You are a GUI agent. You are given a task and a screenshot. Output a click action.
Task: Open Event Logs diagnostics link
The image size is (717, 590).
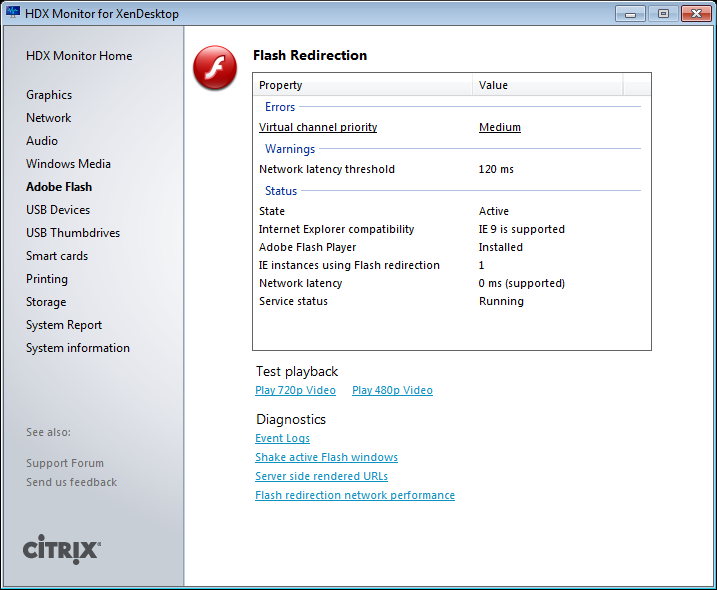(282, 438)
